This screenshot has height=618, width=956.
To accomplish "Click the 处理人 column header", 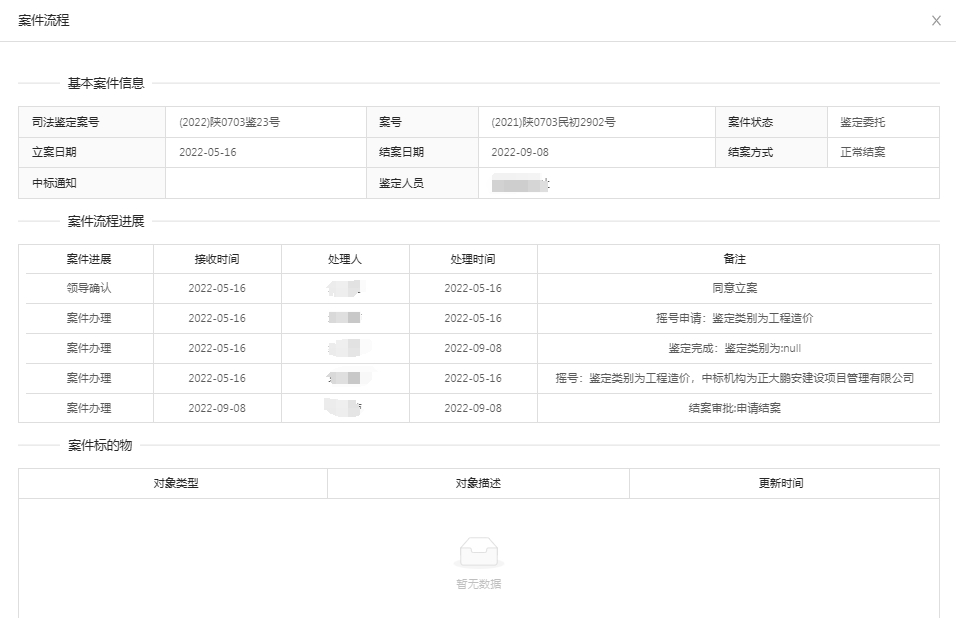I will [x=345, y=259].
